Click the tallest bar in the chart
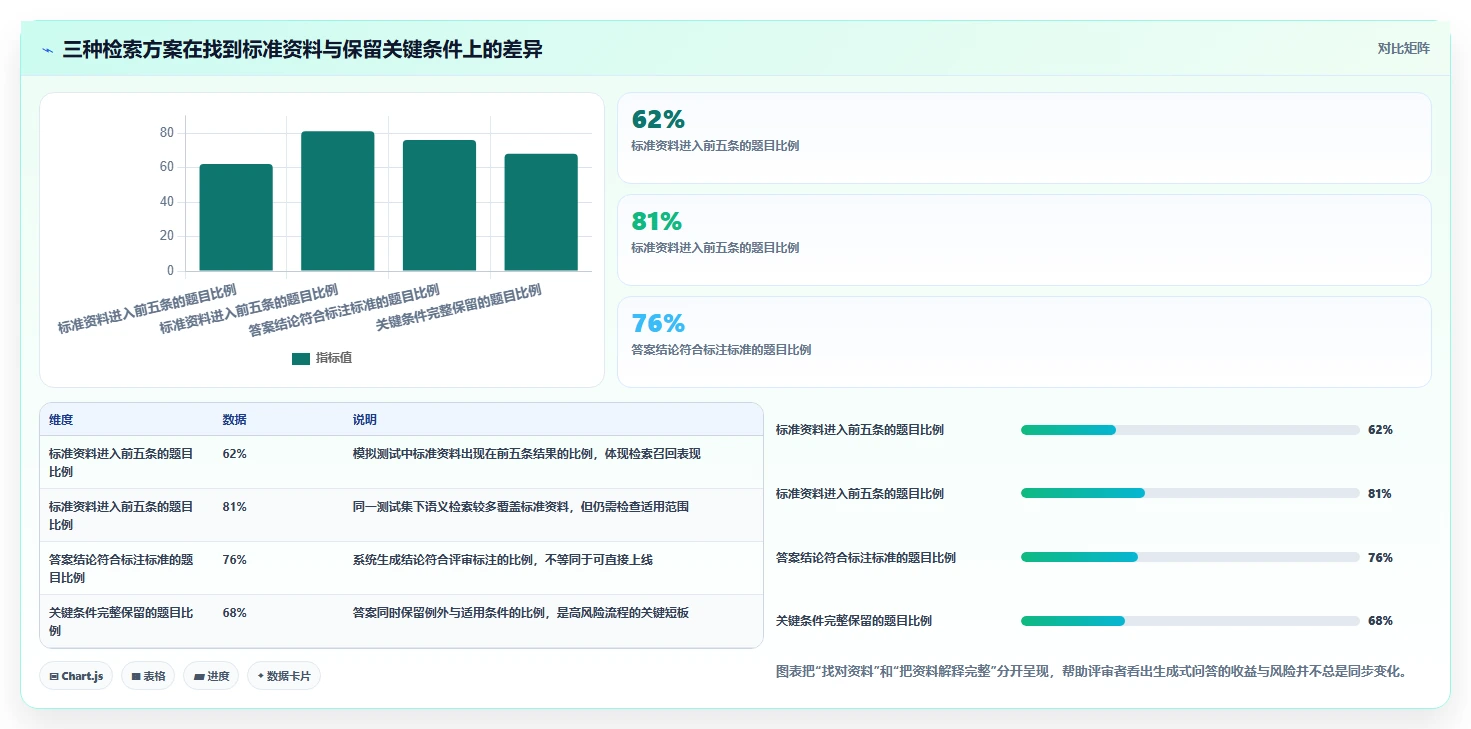Screen dimensions: 1471x729 (338, 201)
